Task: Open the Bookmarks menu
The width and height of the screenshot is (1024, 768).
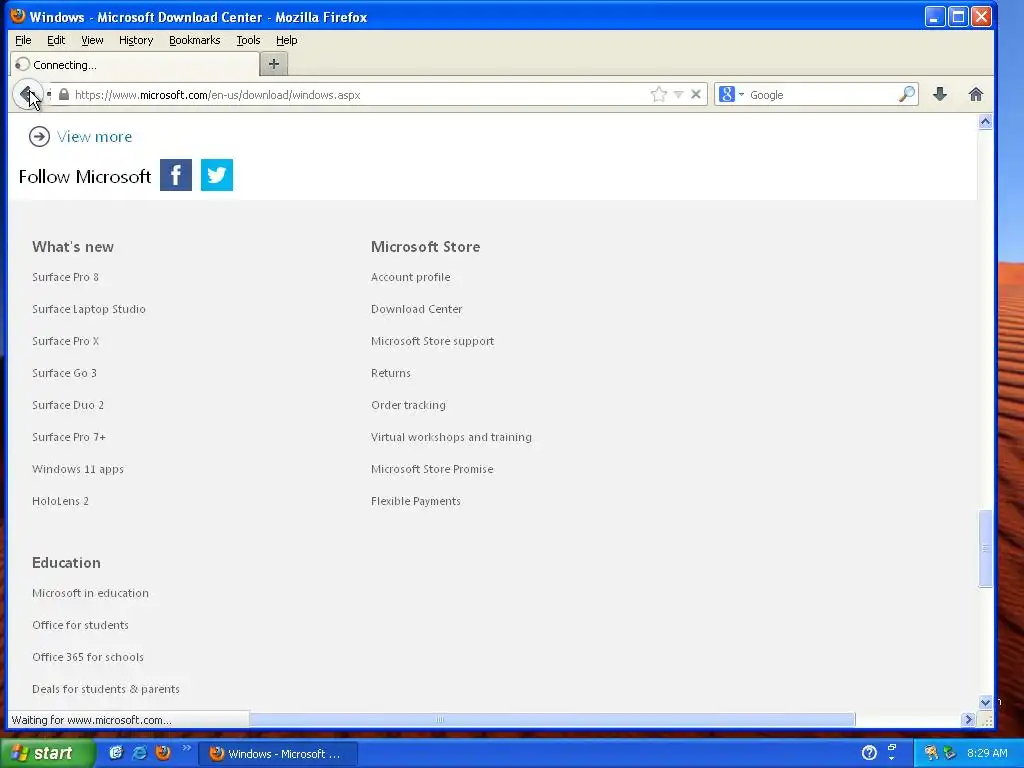Action: pyautogui.click(x=195, y=40)
